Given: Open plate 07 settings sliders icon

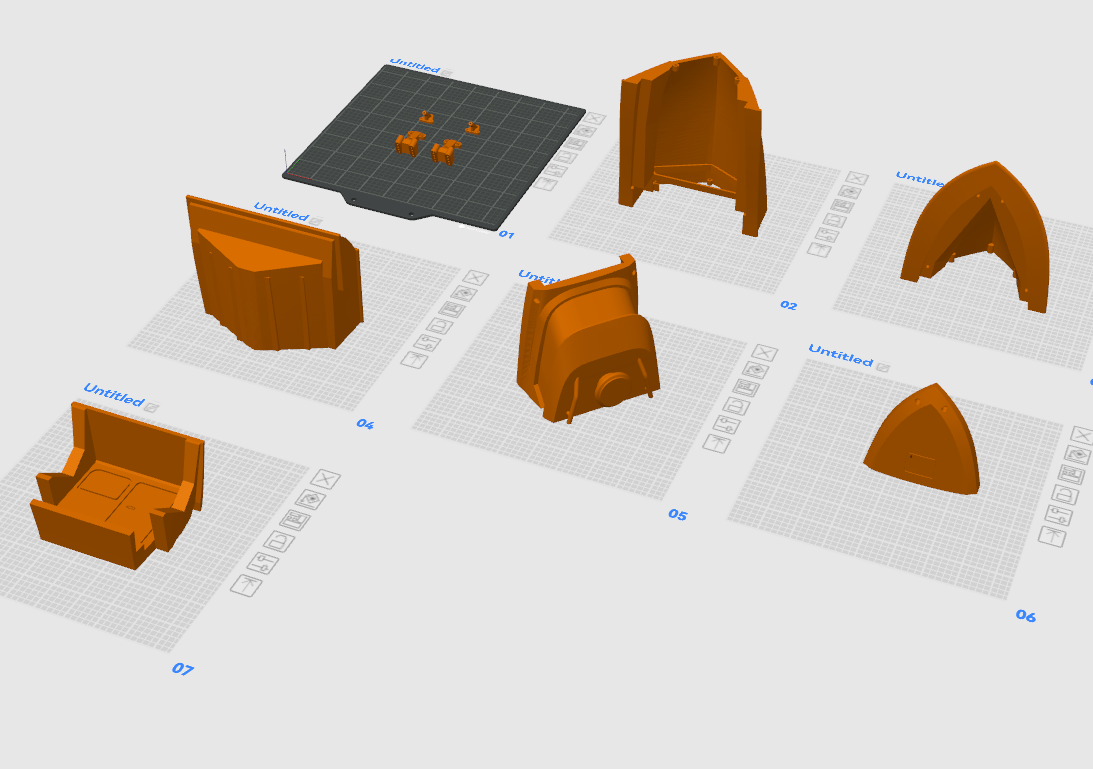Looking at the screenshot, I should point(263,563).
